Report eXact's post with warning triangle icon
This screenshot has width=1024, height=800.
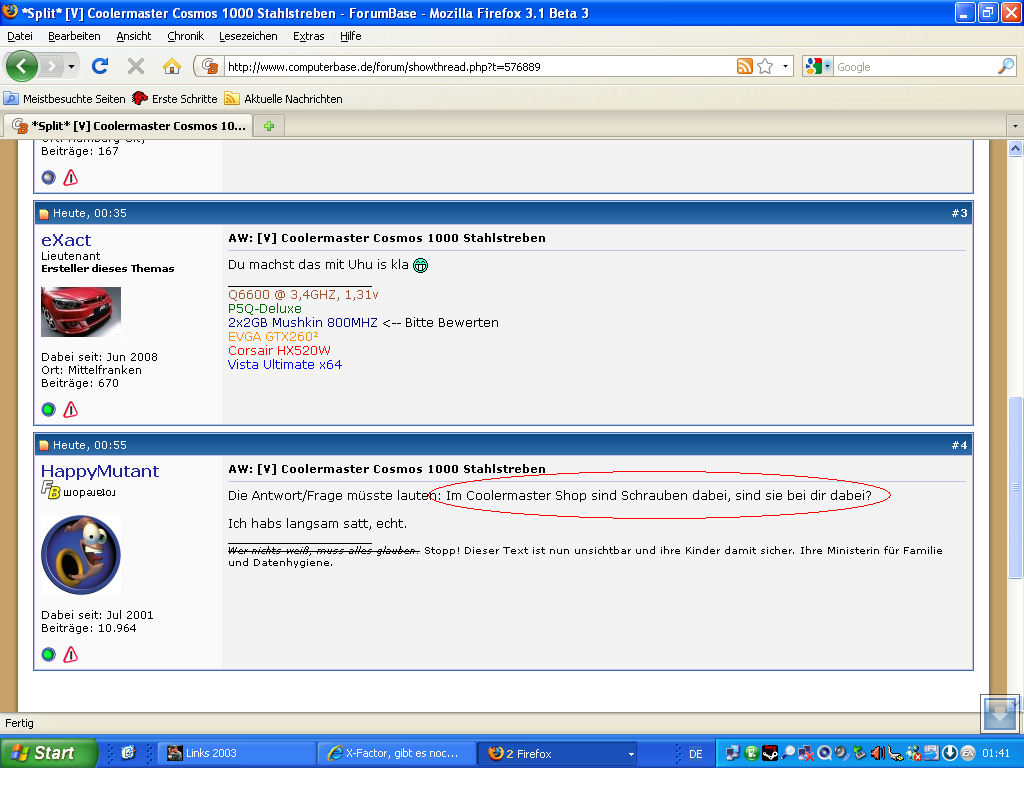coord(71,409)
